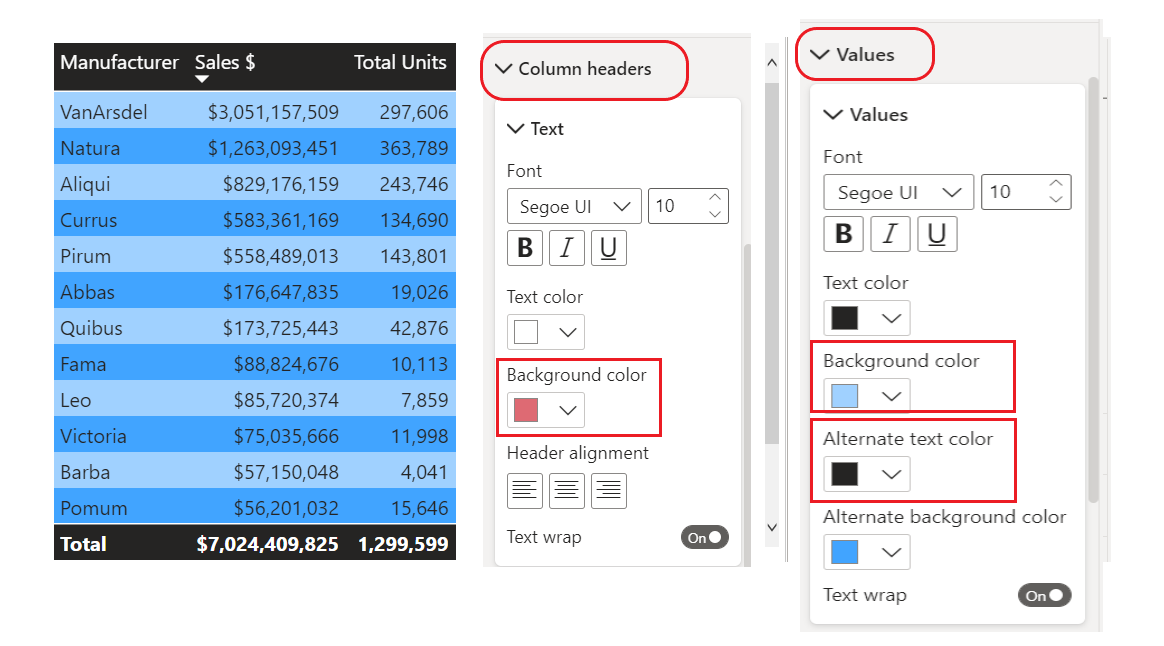
Task: Click the red header Background color swatch
Action: [526, 410]
